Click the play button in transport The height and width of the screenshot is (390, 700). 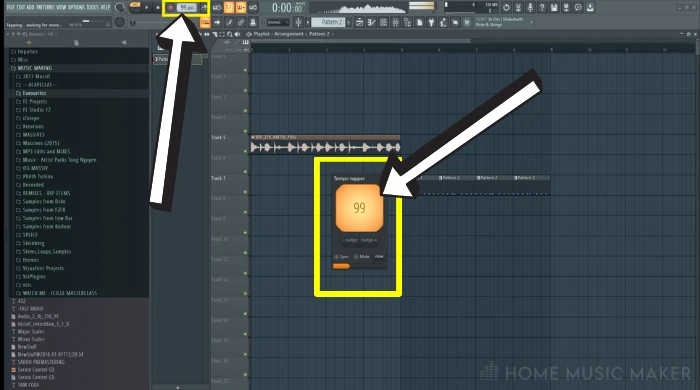click(146, 8)
